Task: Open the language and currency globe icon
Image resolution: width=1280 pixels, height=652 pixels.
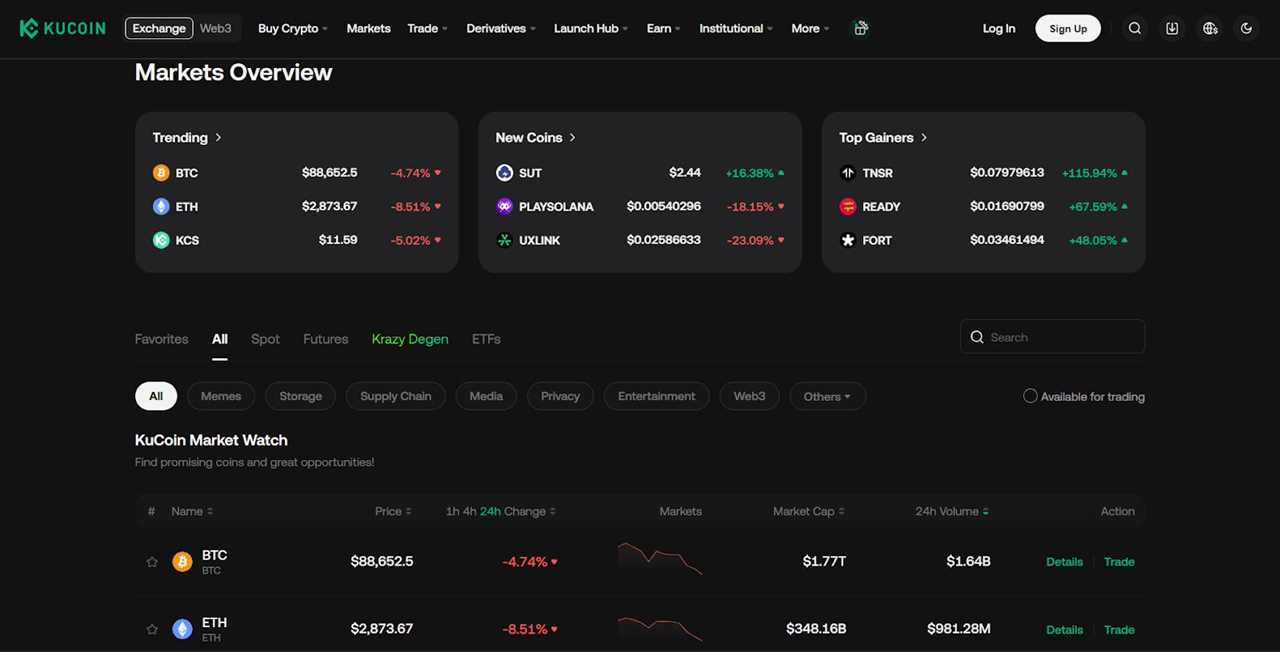Action: pyautogui.click(x=1210, y=28)
